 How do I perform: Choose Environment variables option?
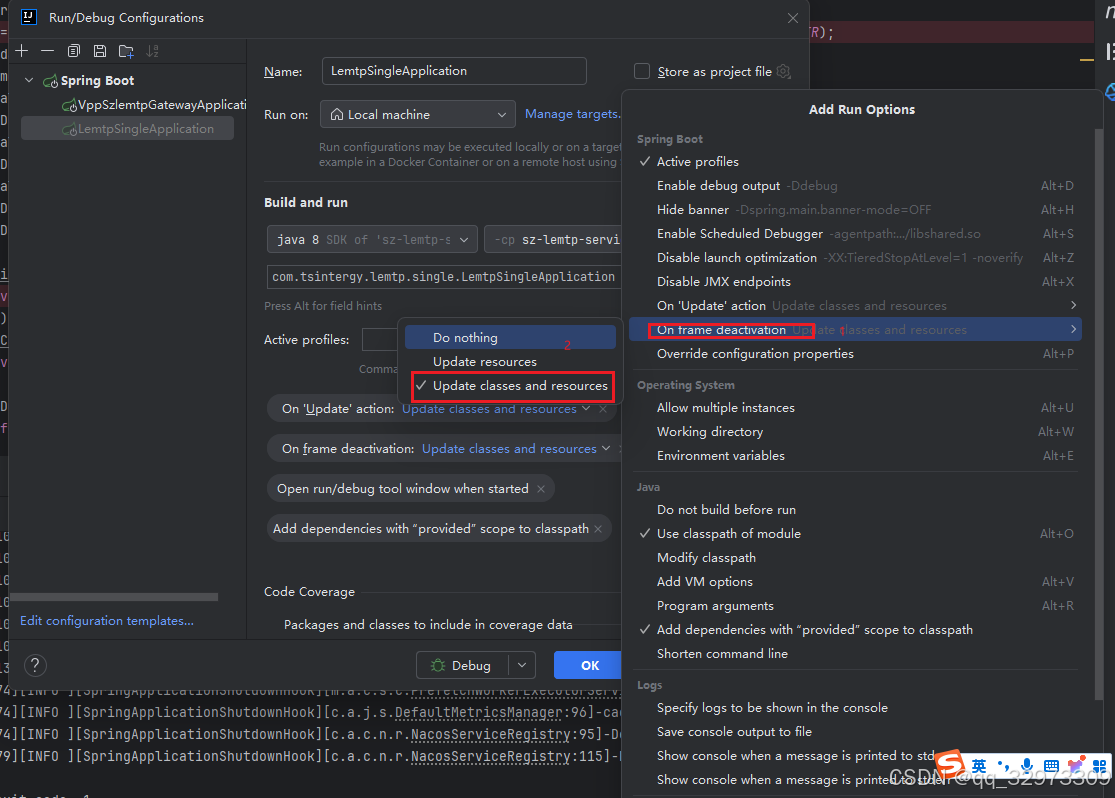(855, 455)
